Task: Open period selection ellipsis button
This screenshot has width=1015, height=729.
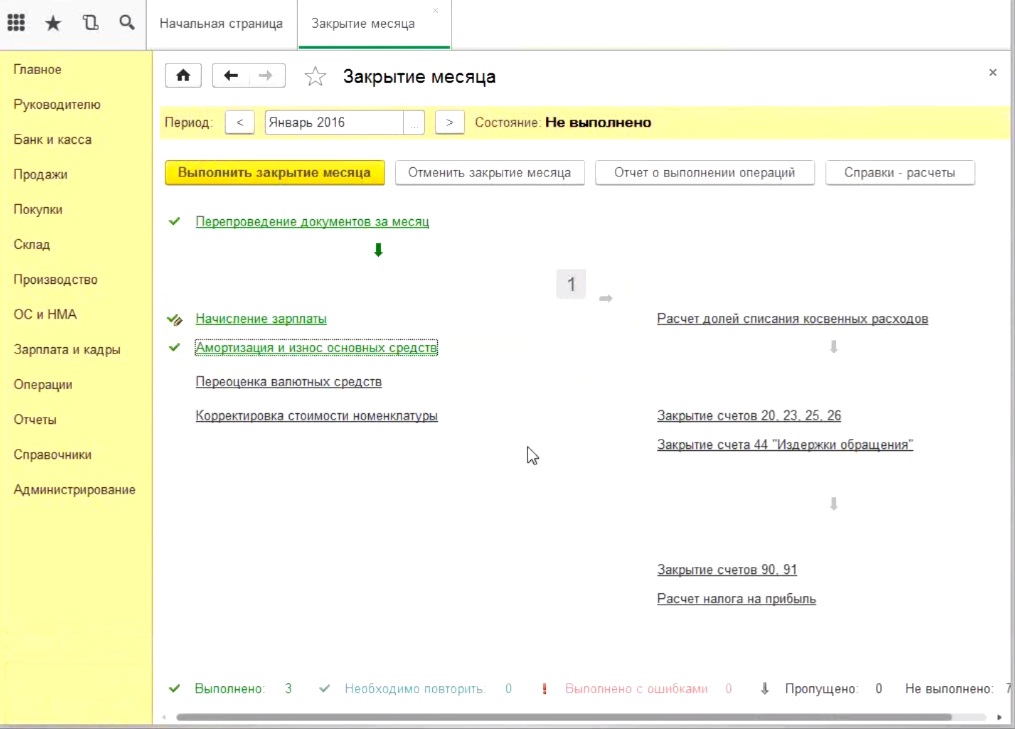Action: [x=414, y=122]
